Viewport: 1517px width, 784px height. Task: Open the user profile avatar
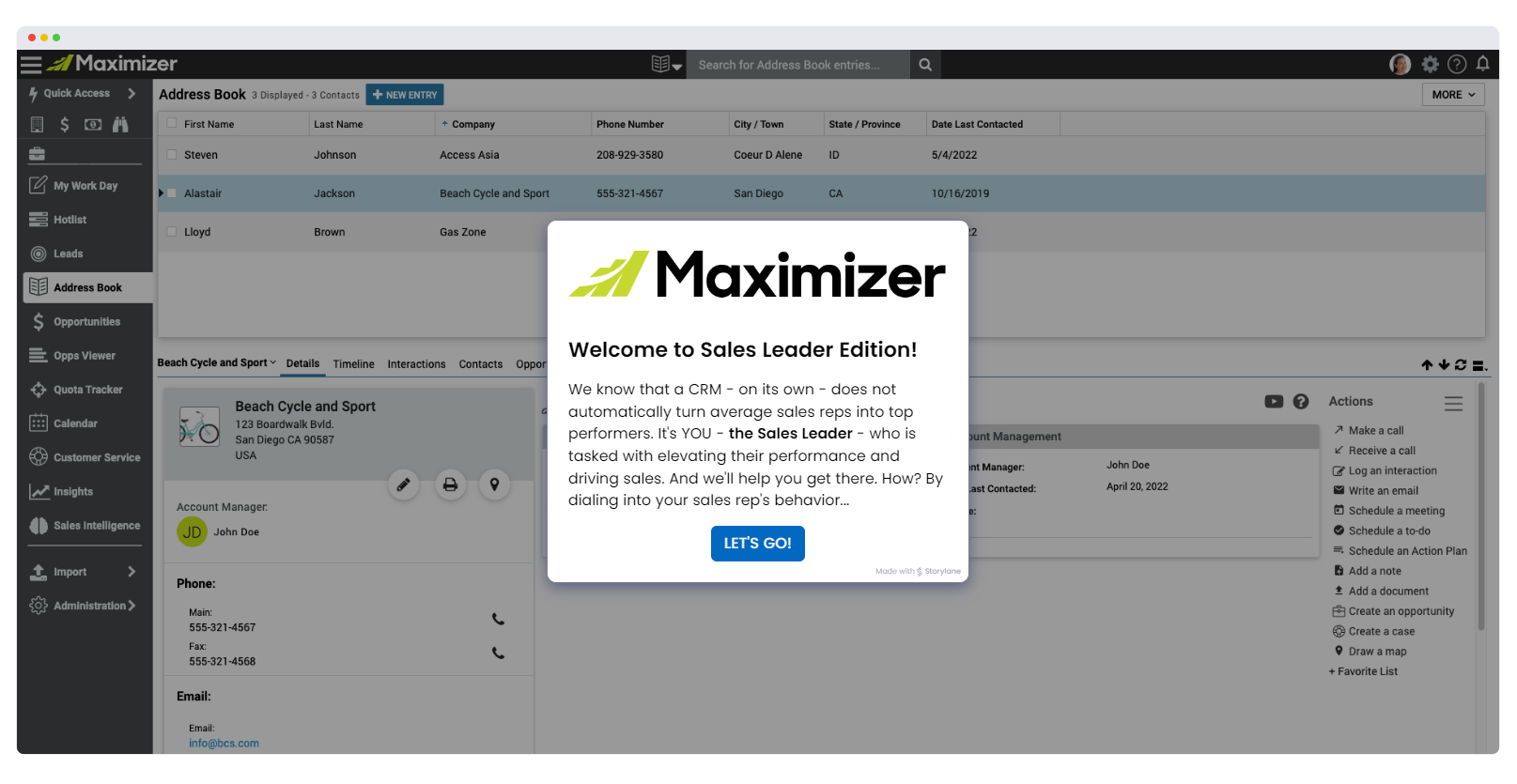pyautogui.click(x=1400, y=64)
